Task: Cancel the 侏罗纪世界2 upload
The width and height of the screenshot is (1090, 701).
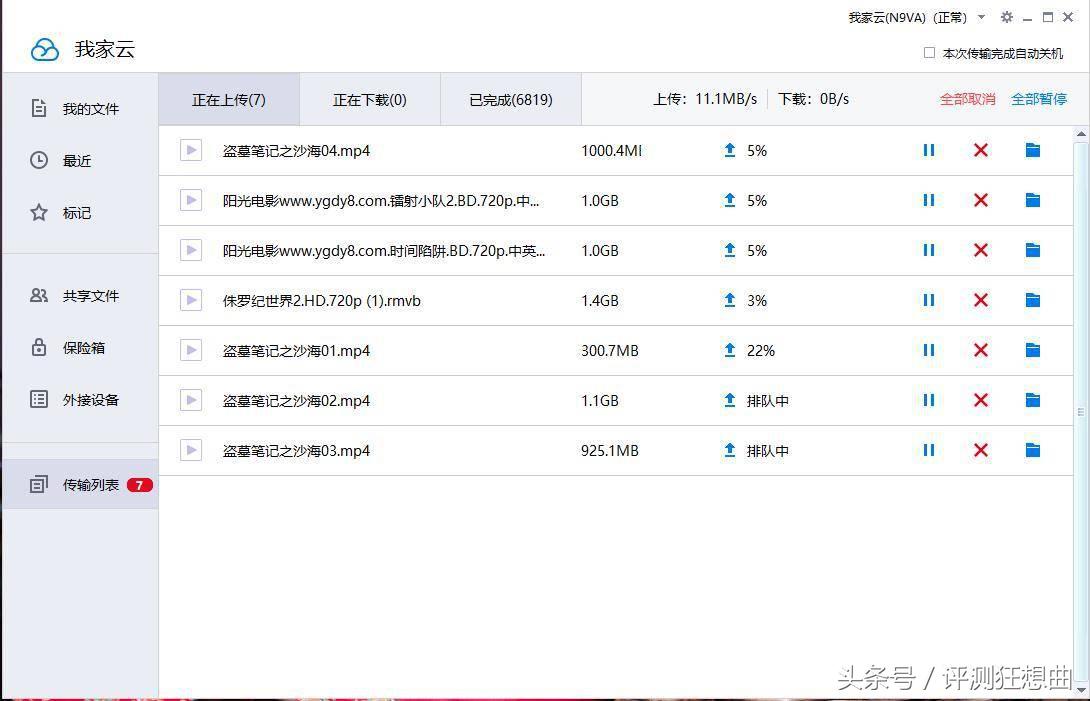Action: coord(980,300)
